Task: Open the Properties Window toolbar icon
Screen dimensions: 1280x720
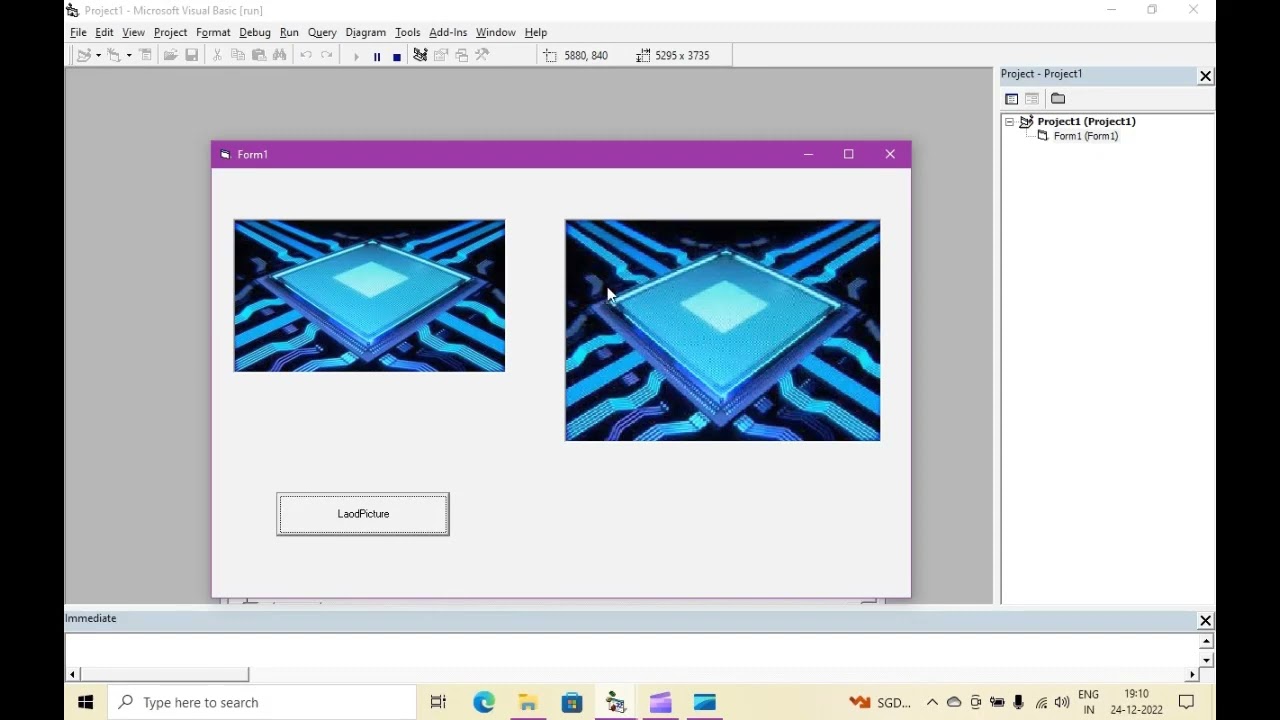Action: (x=441, y=56)
